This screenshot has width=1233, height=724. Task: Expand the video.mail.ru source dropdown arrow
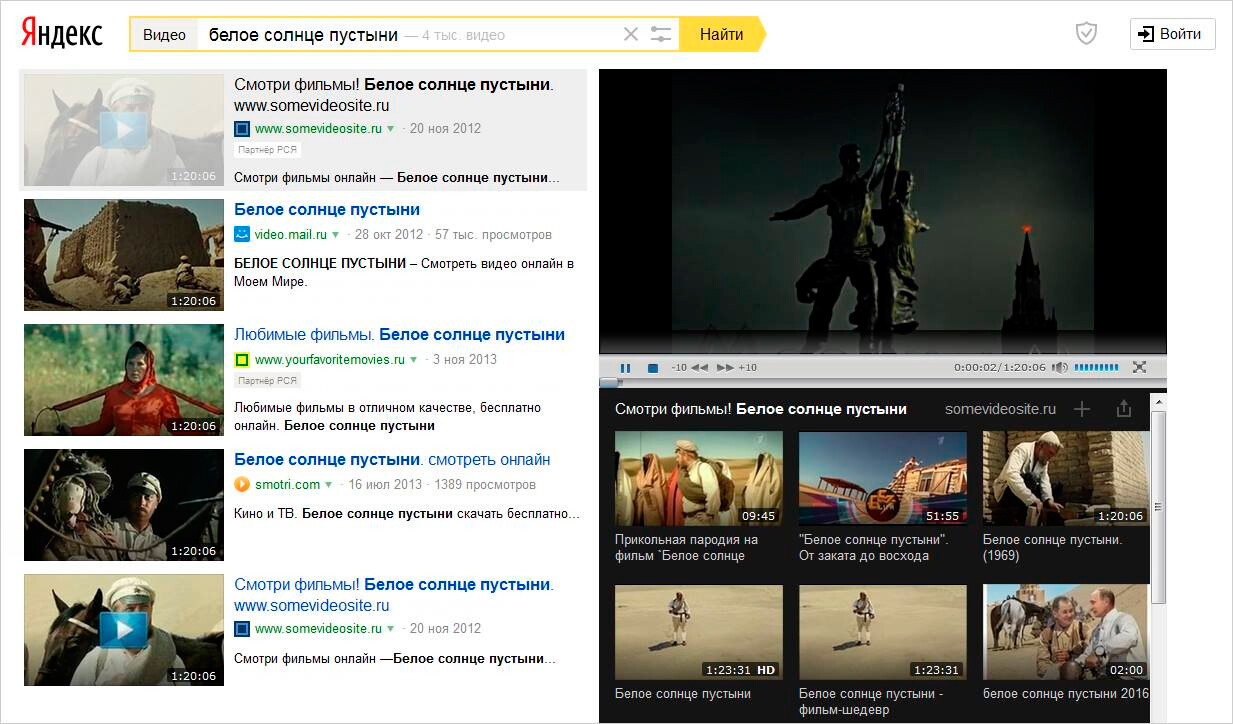click(x=336, y=235)
